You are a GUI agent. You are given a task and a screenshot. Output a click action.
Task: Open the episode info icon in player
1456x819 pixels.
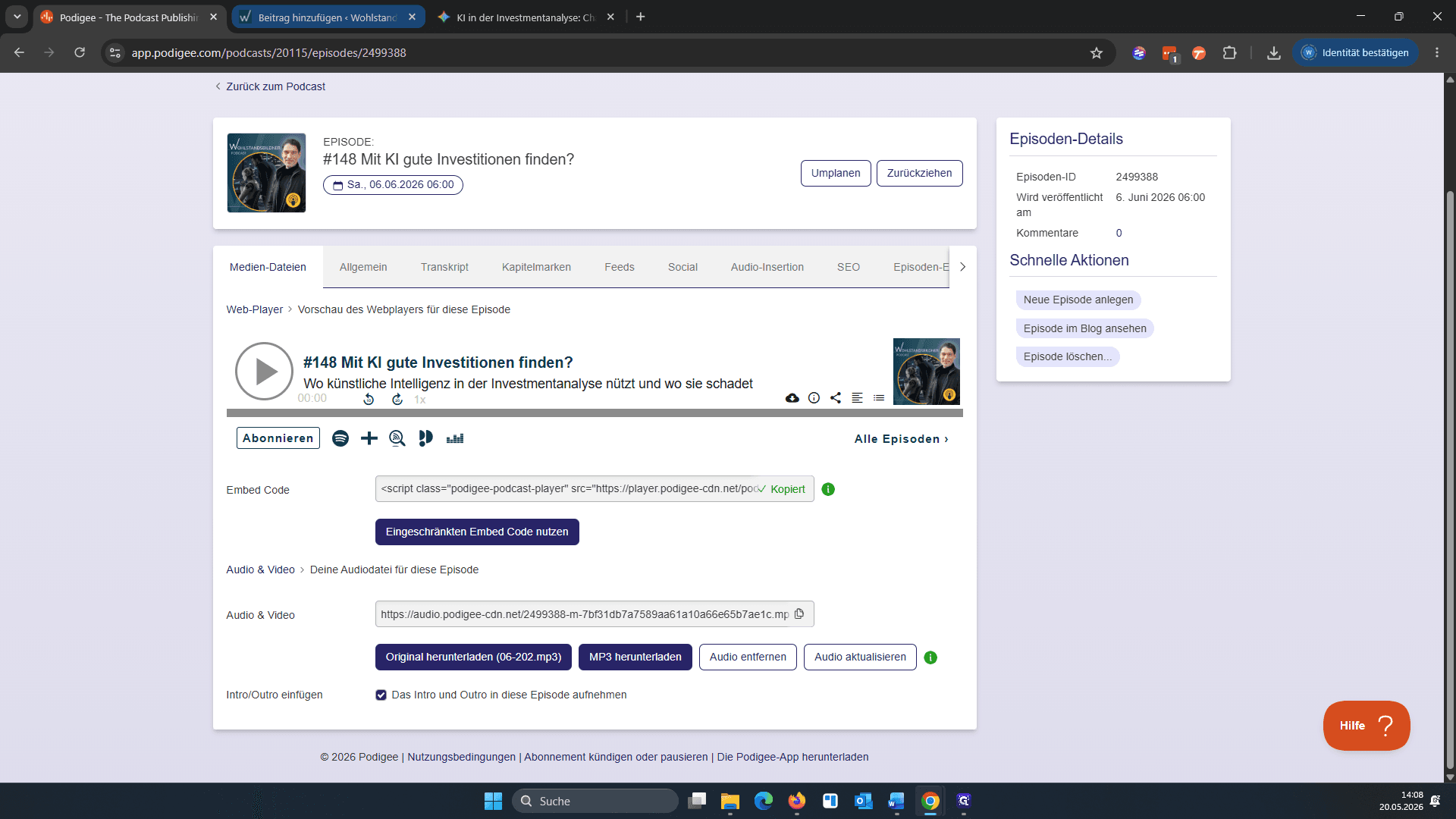coord(814,398)
